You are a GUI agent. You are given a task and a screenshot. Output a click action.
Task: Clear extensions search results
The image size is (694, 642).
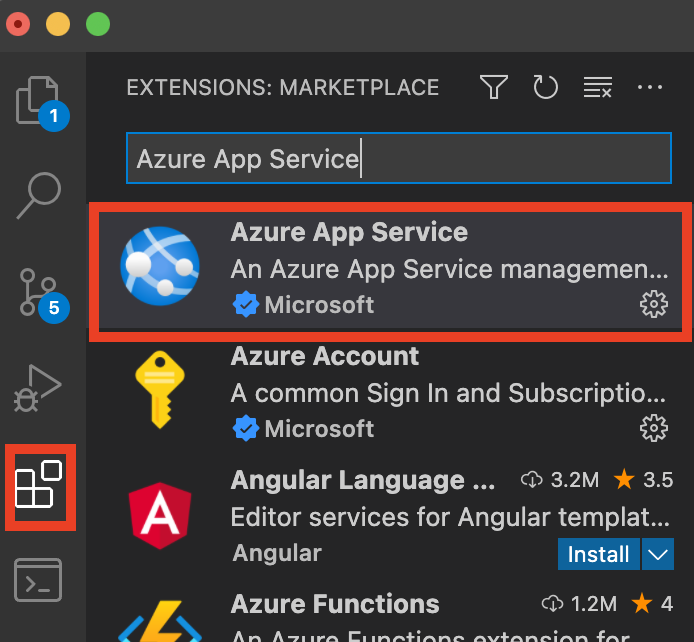[597, 88]
